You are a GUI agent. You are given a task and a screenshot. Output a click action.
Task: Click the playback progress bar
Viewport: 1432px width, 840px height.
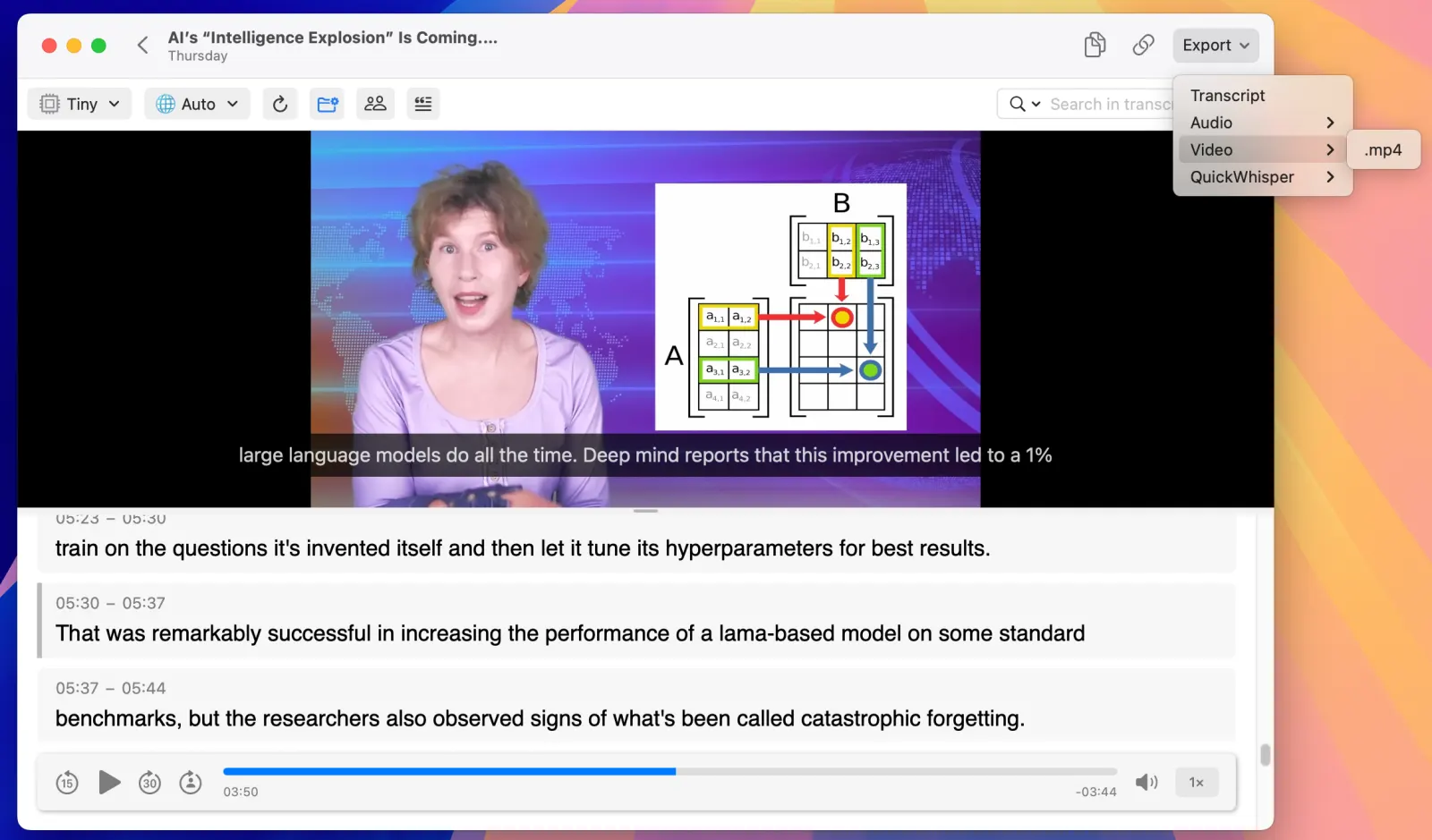pos(669,771)
